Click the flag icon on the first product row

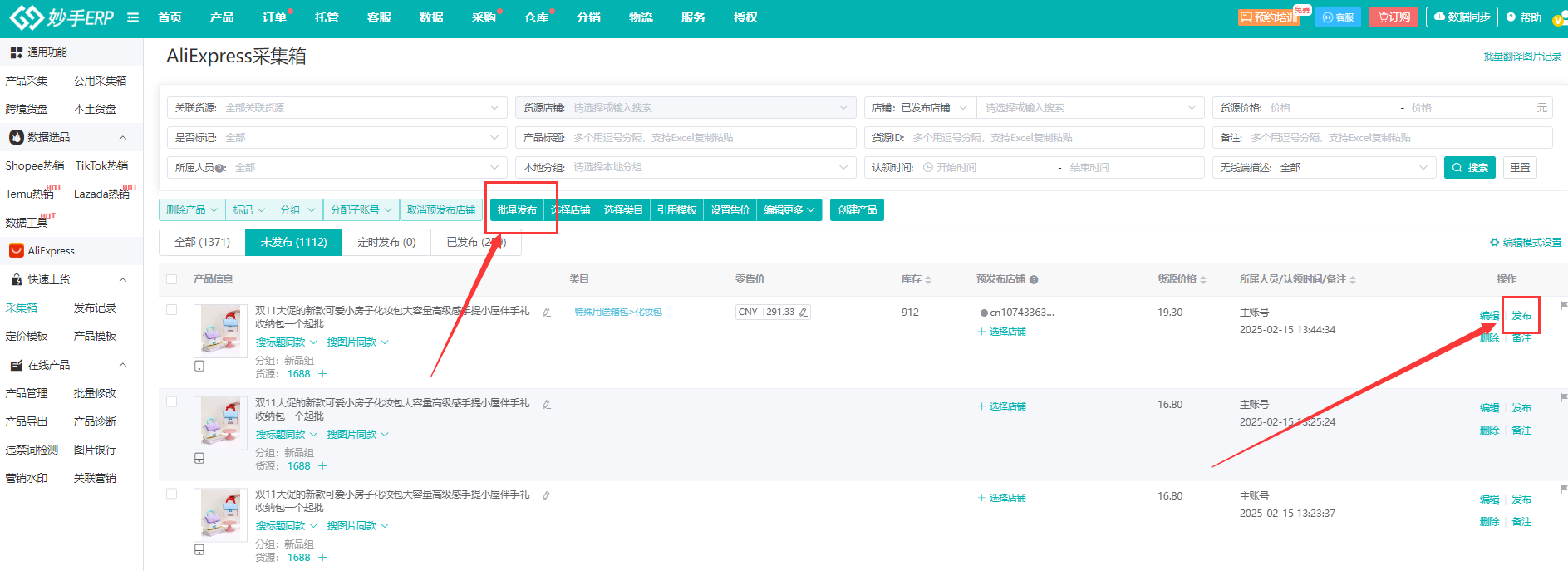coord(1563,306)
